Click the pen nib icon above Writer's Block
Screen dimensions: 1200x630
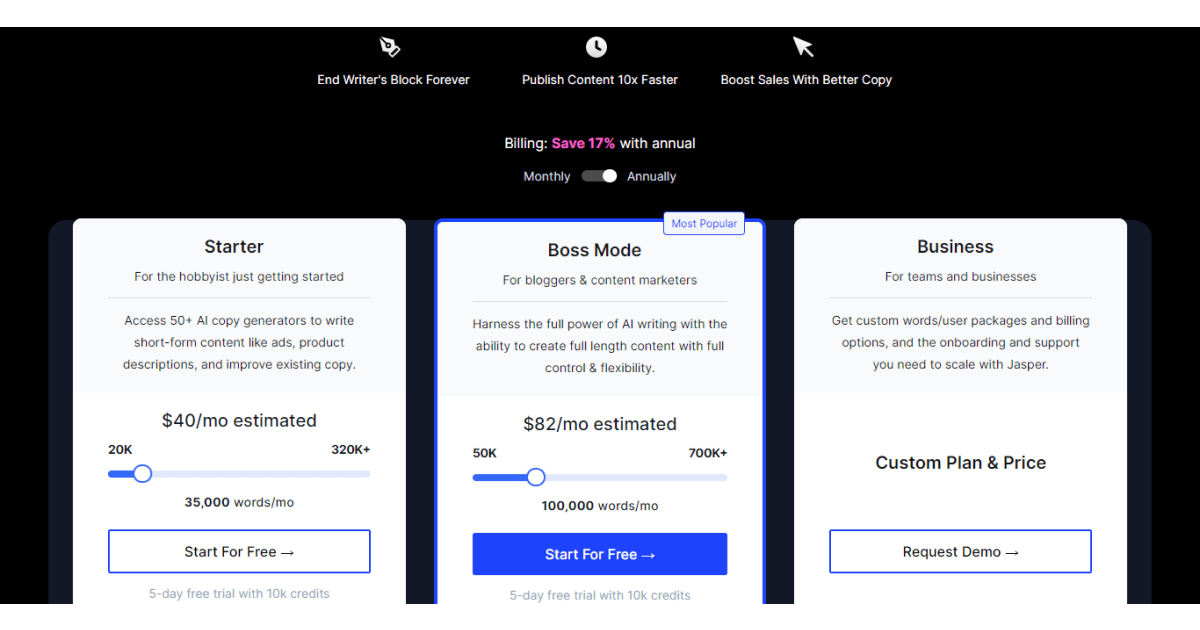[x=390, y=47]
